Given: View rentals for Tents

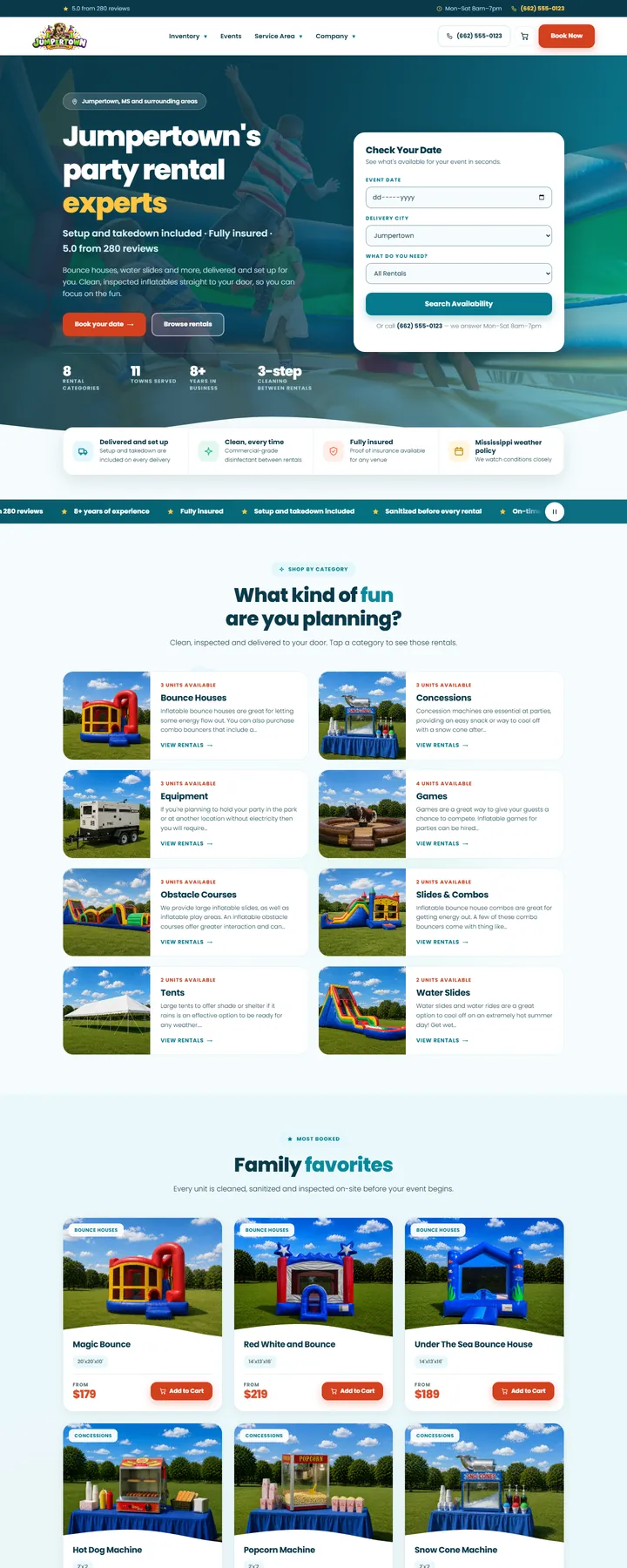Looking at the screenshot, I should pos(186,1040).
